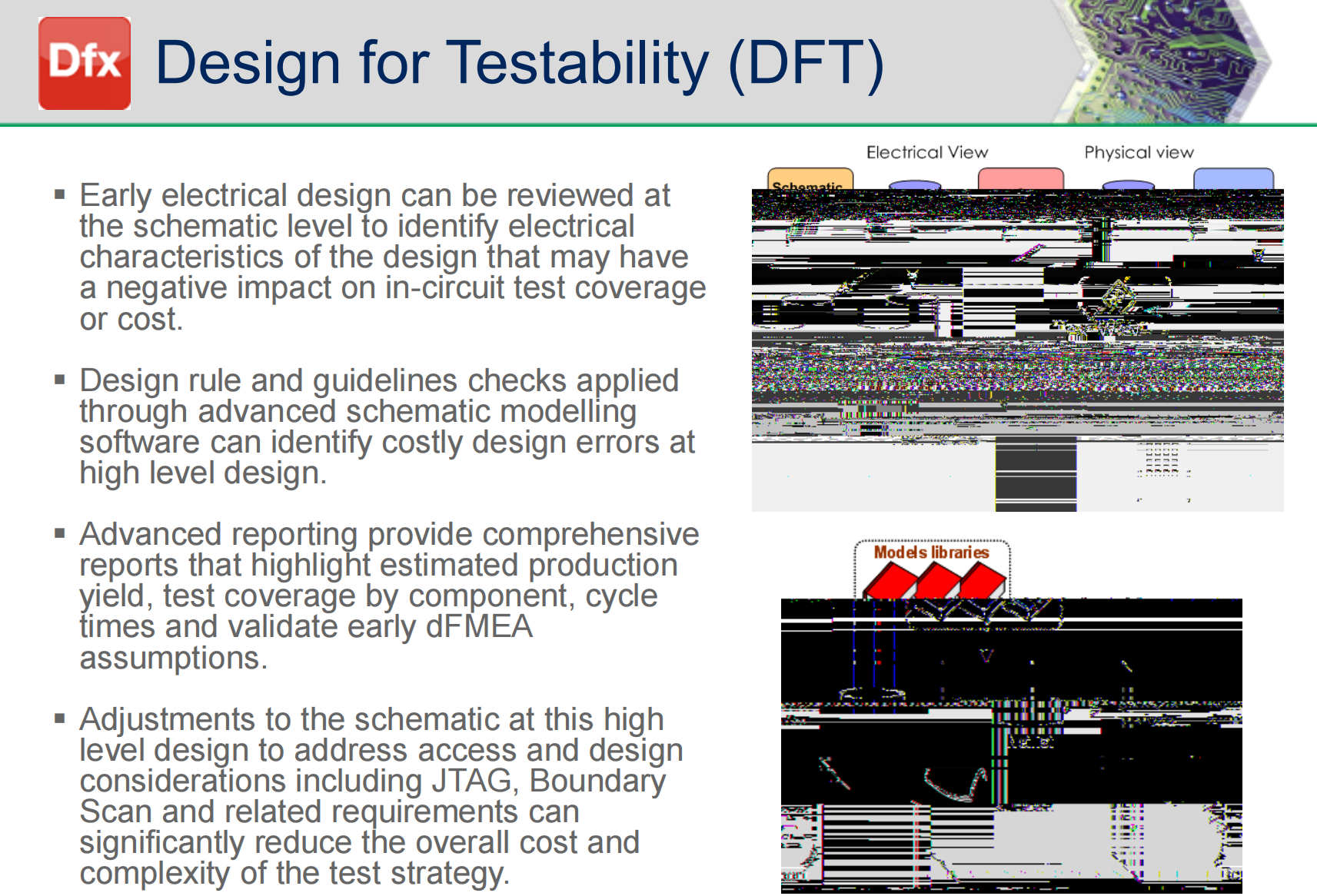1317x896 pixels.
Task: Click the Models libraries heading
Action: click(931, 552)
